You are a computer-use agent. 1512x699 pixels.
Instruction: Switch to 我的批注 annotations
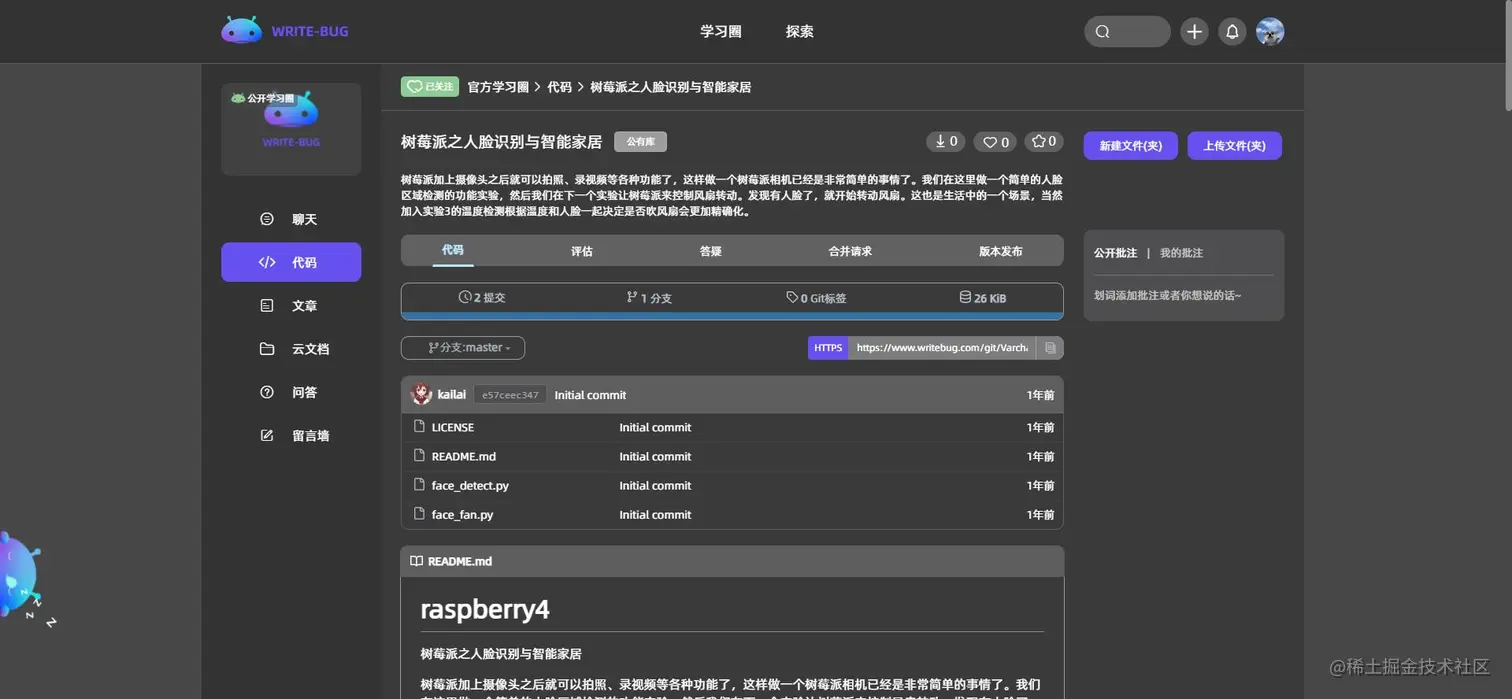tap(1181, 253)
